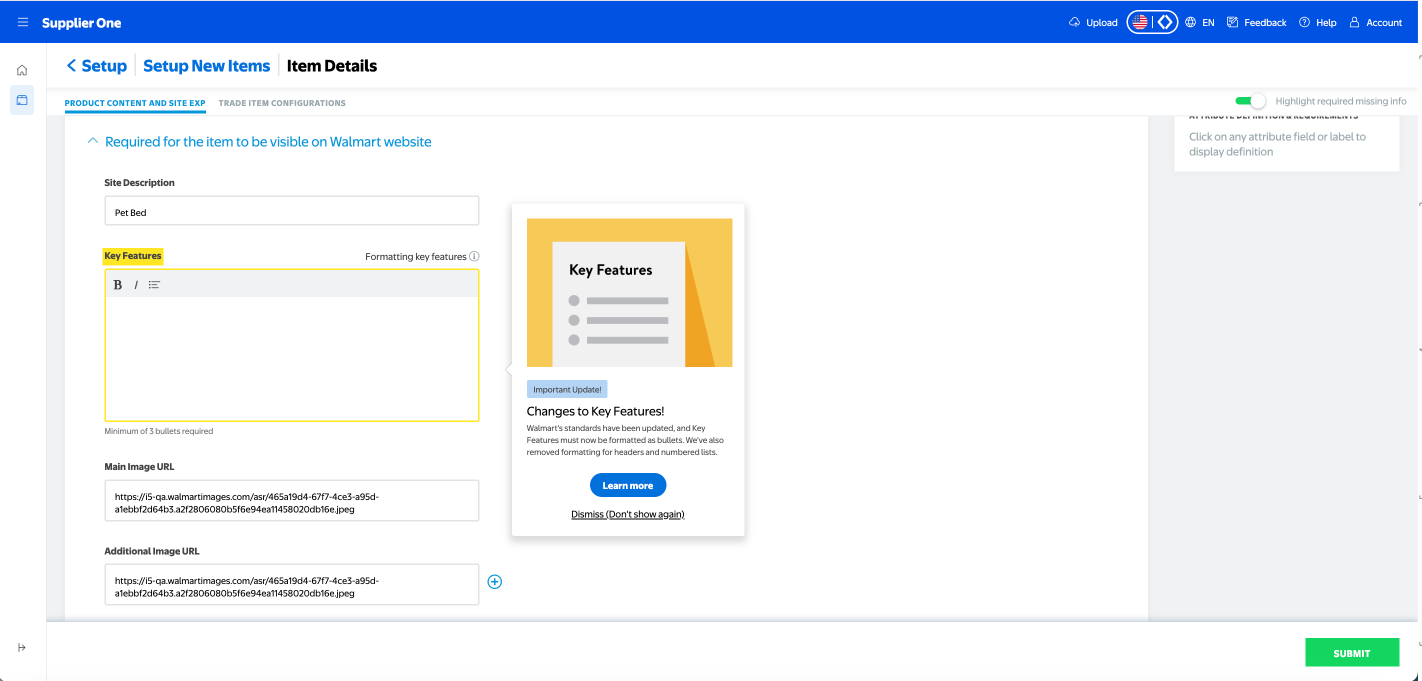Open the Account menu

(1376, 22)
